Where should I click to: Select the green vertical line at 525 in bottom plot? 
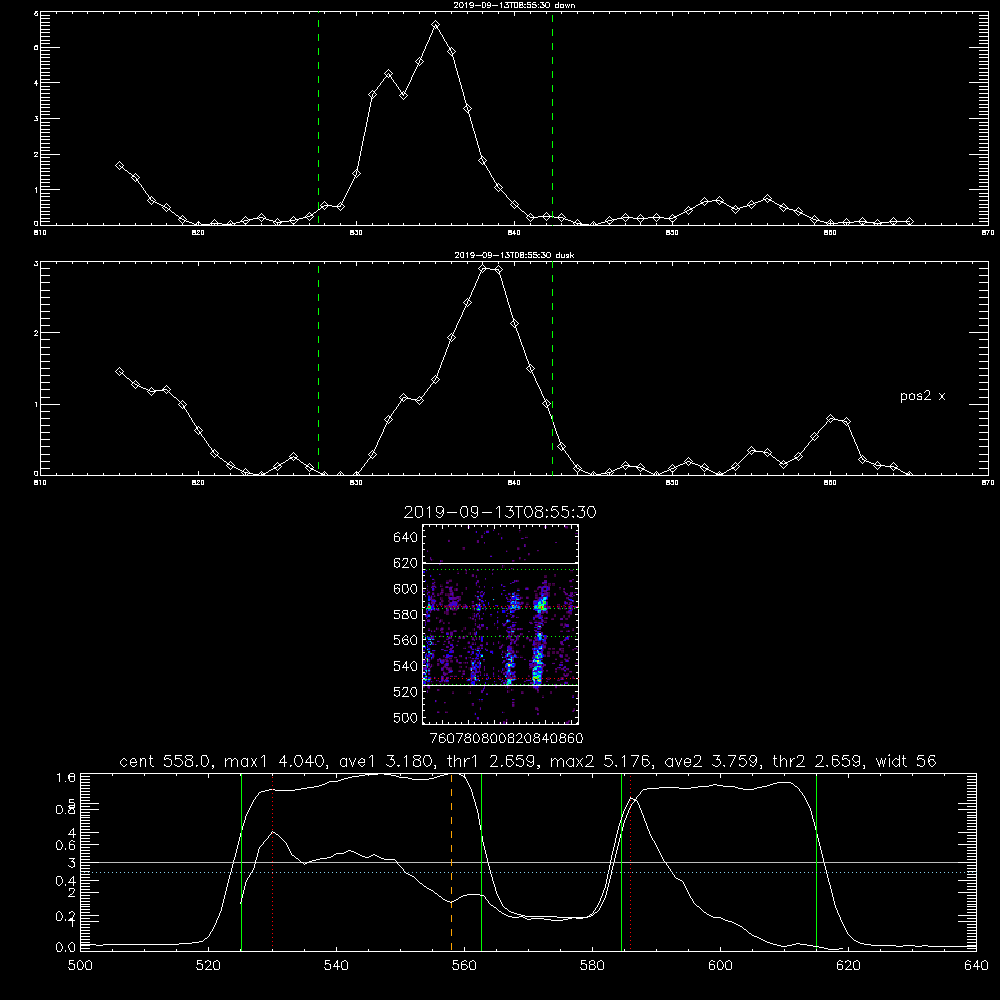click(x=241, y=862)
